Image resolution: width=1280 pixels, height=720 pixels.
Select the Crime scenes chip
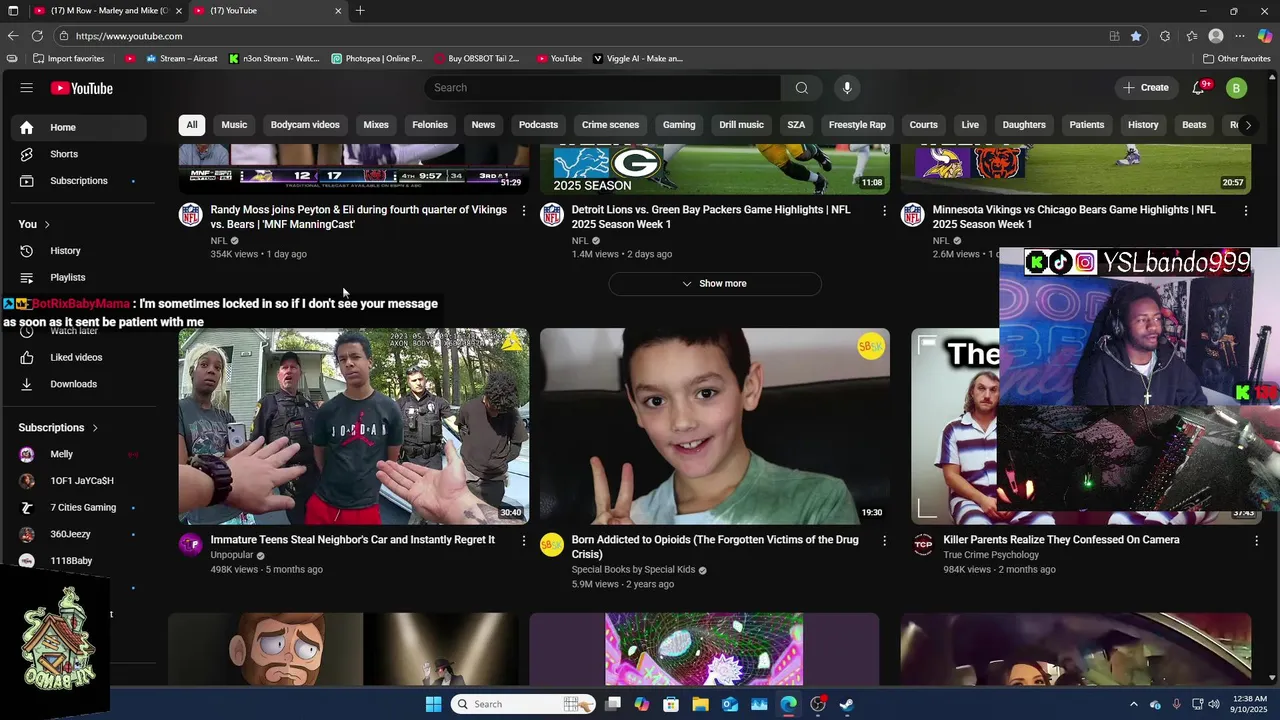(610, 125)
